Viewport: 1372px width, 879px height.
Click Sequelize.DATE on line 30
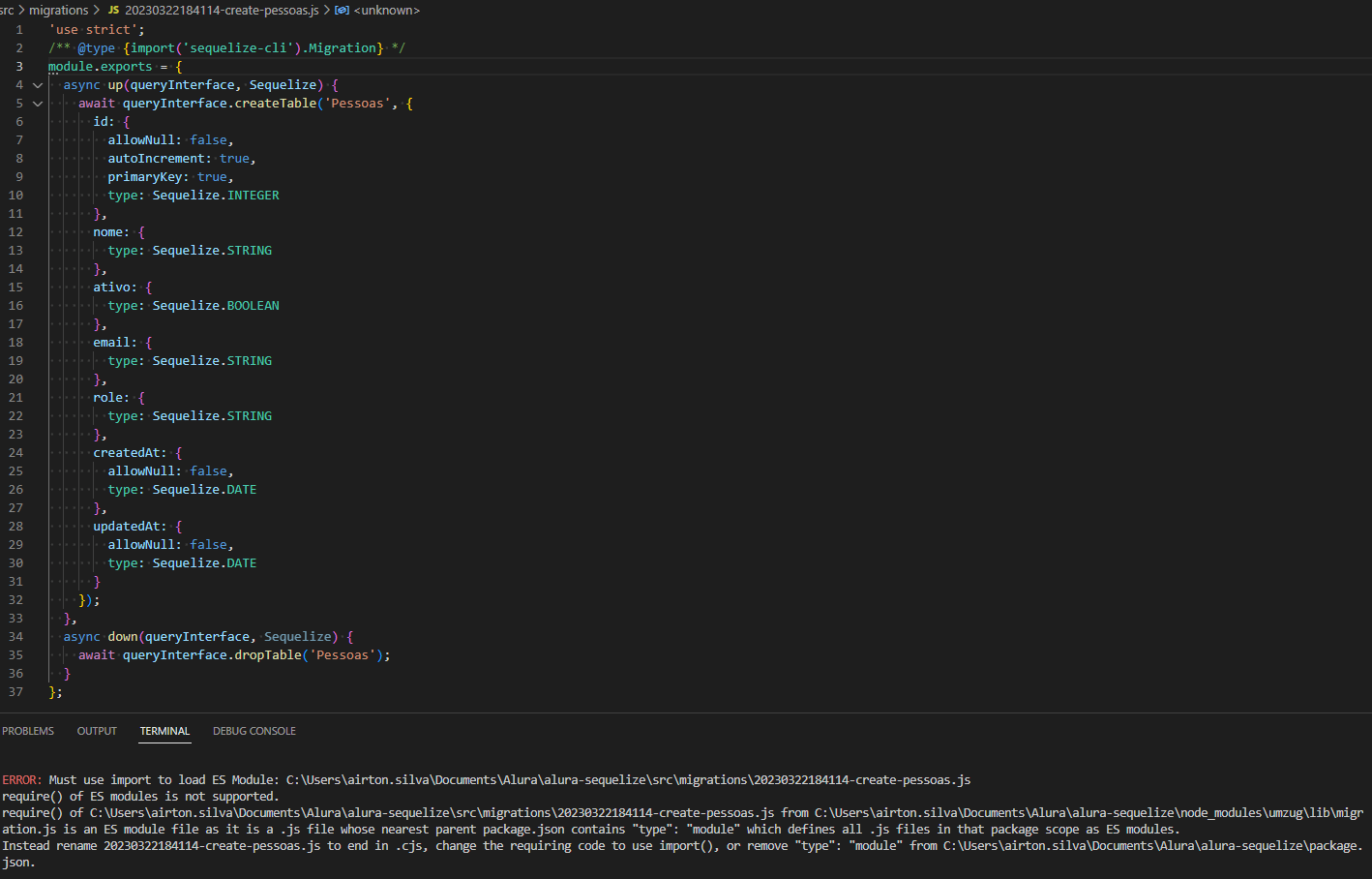point(204,563)
